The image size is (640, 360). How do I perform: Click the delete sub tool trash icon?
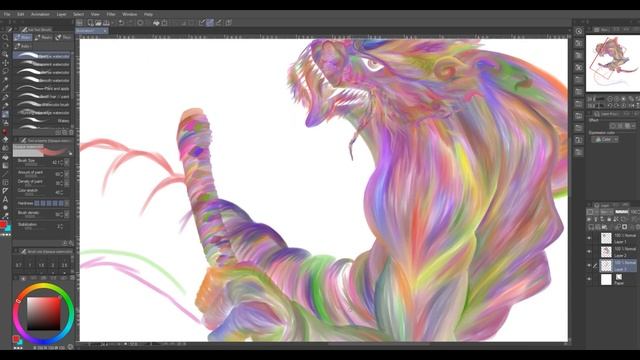71,132
